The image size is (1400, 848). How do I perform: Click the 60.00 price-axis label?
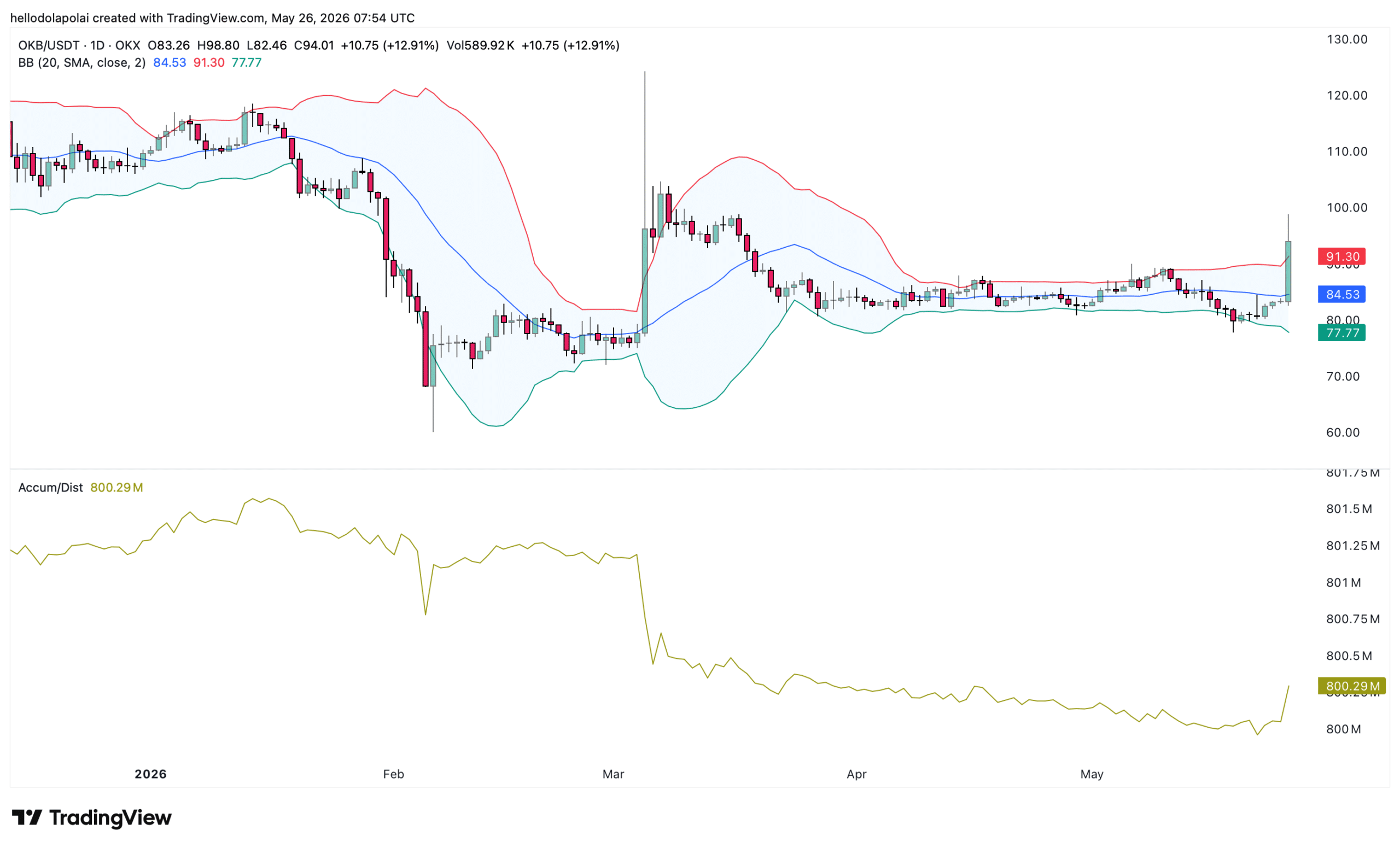[1343, 433]
